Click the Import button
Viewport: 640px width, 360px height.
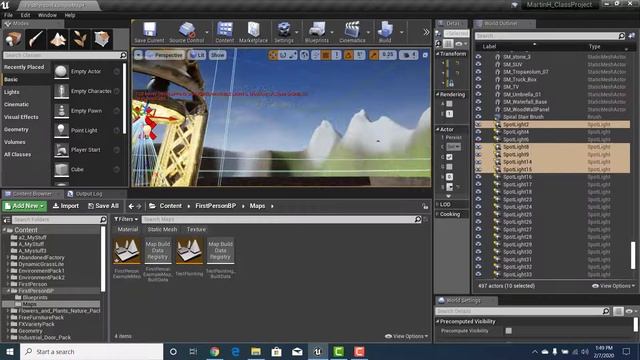coord(66,206)
